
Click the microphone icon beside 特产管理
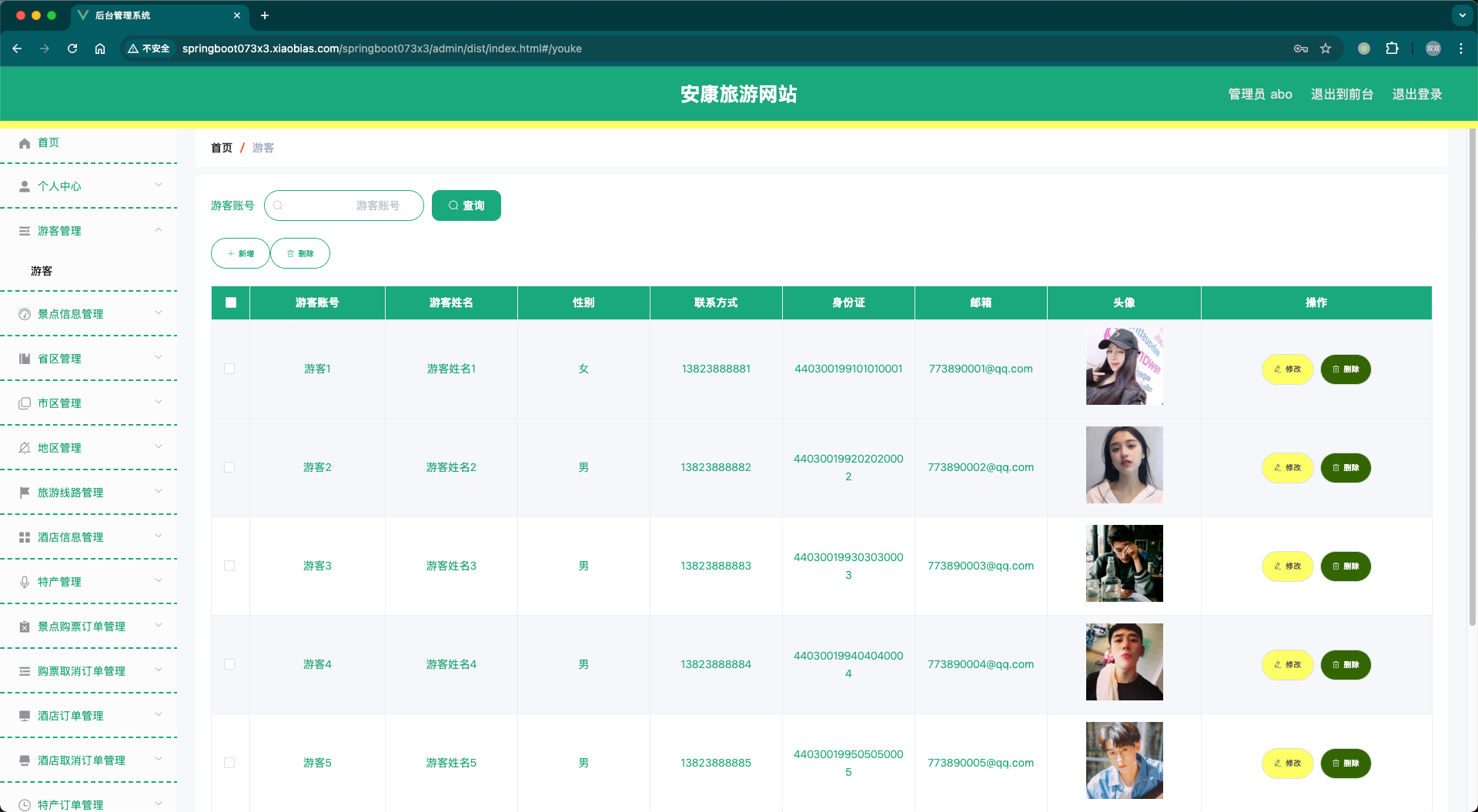(x=25, y=582)
